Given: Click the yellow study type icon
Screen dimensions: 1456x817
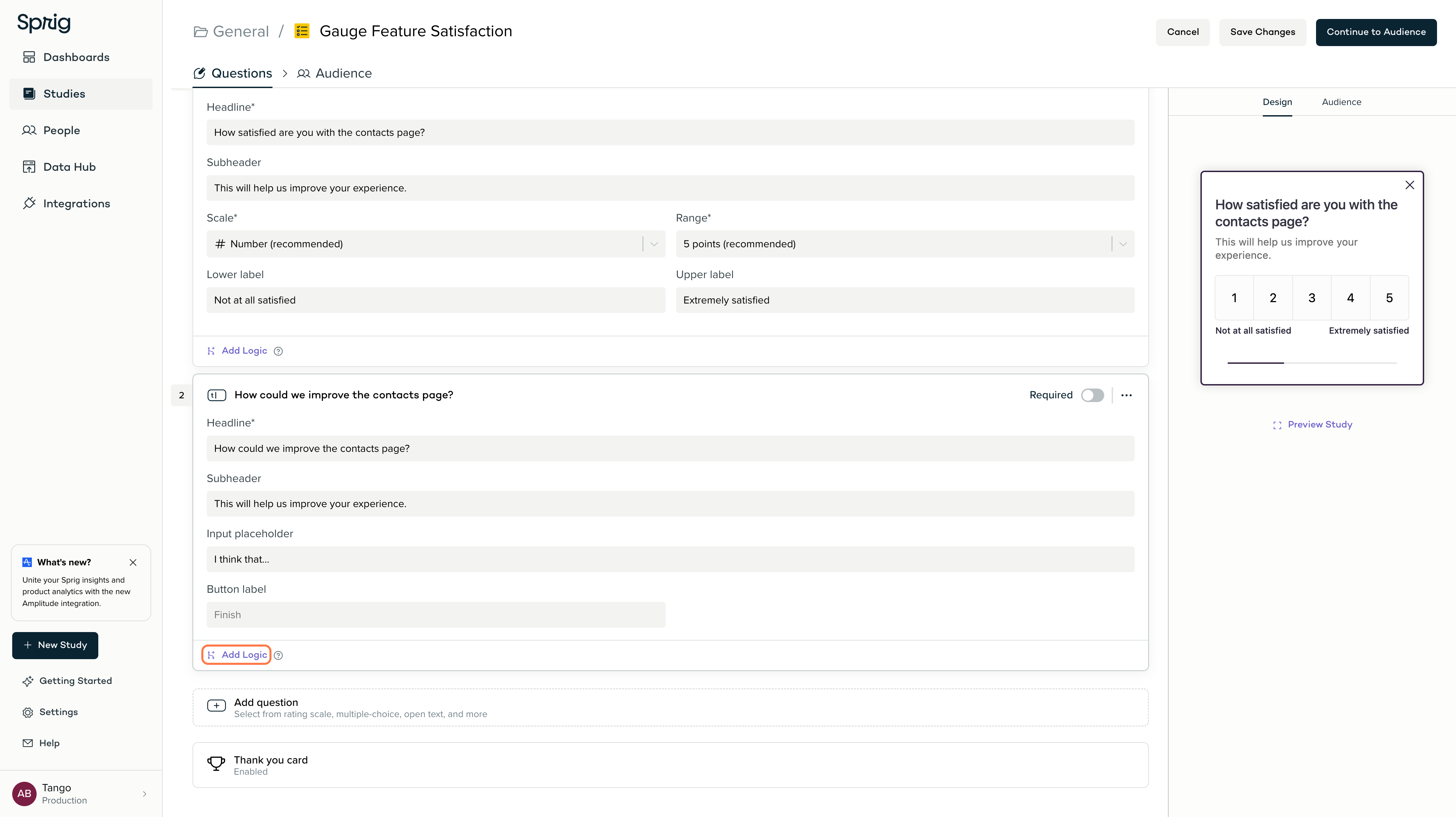Looking at the screenshot, I should click(302, 31).
